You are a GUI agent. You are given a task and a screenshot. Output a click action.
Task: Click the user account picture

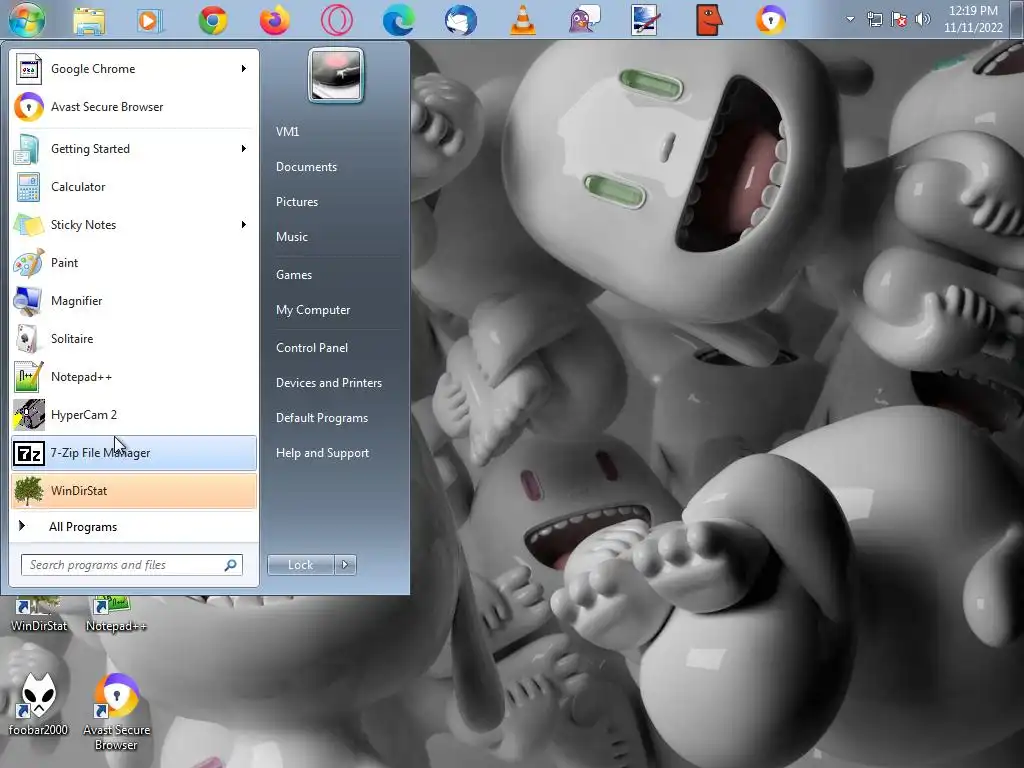point(336,75)
